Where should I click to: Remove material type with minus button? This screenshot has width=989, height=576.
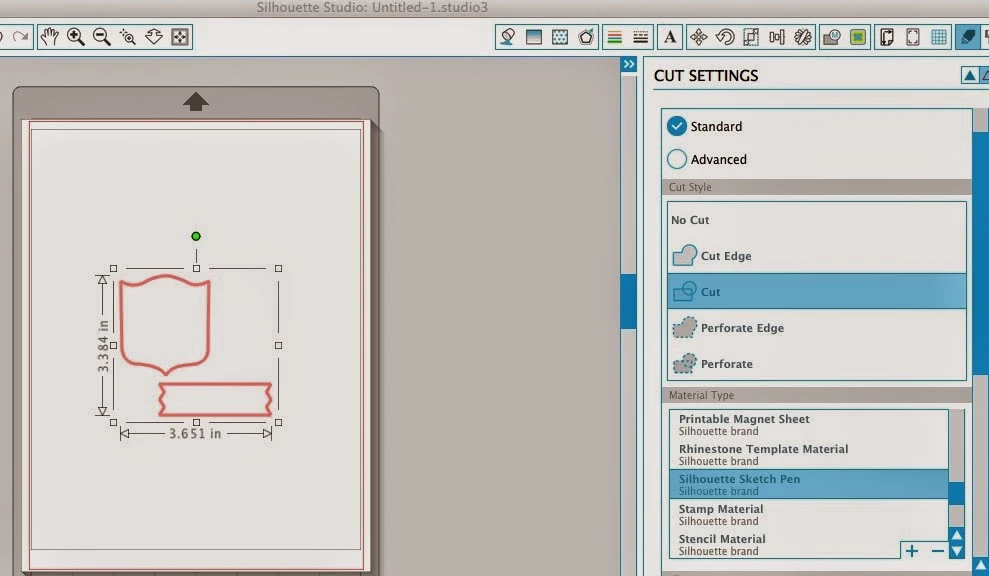938,551
